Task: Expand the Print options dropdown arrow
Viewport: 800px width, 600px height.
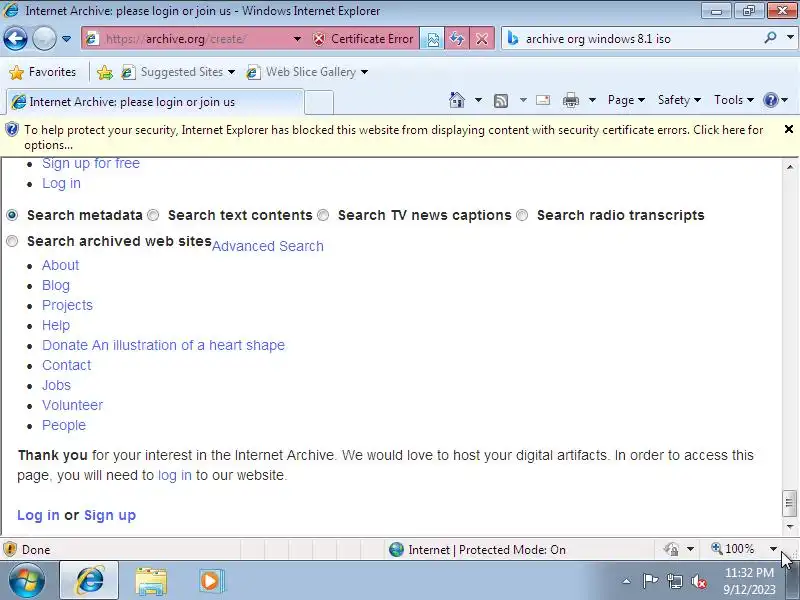Action: coord(592,100)
